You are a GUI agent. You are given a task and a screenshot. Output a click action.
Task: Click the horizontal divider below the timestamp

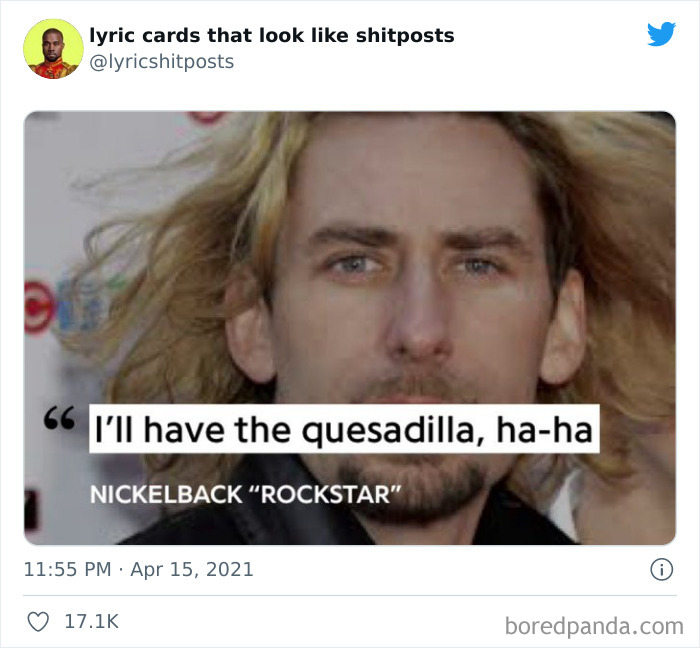pos(350,595)
